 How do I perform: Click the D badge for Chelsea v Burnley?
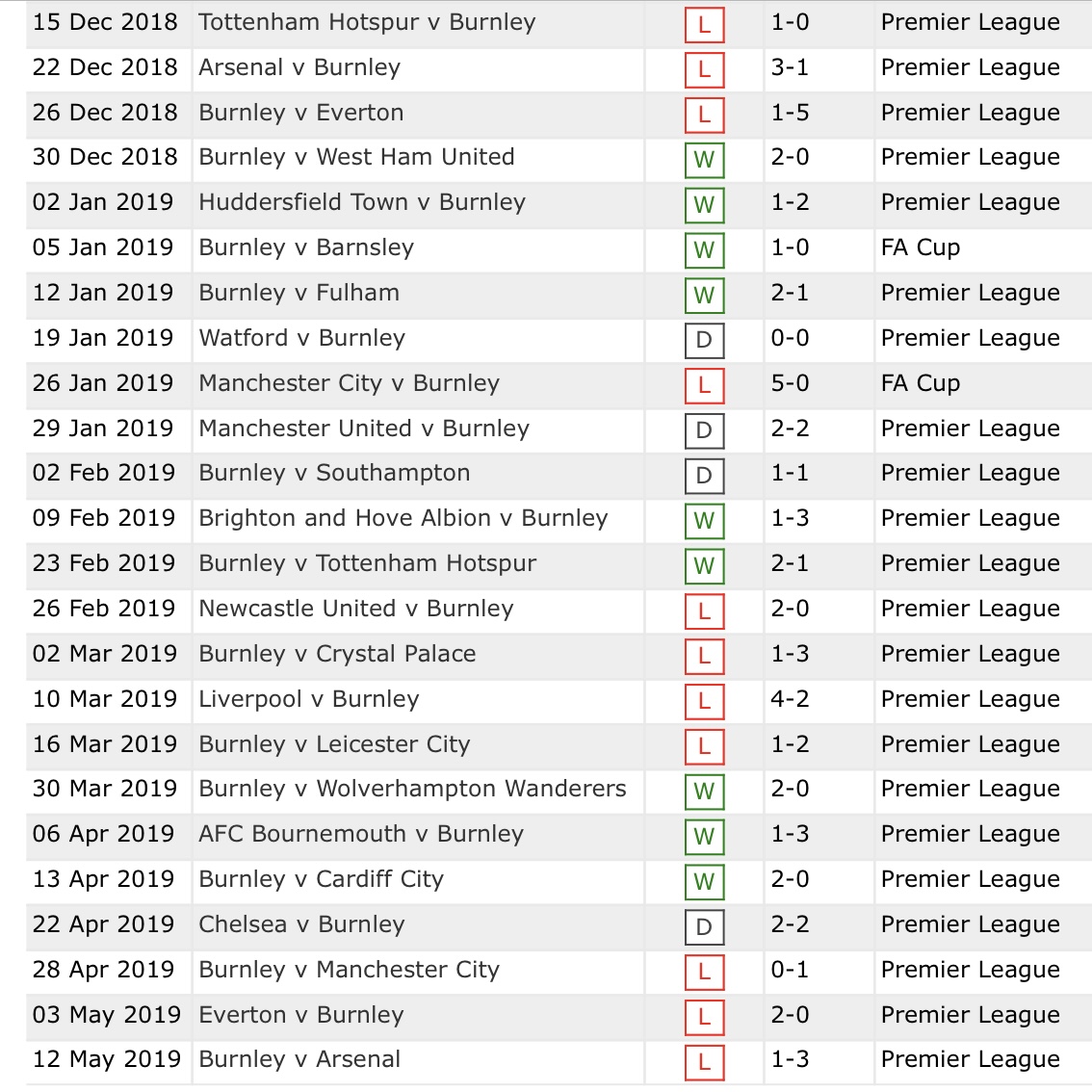704,927
